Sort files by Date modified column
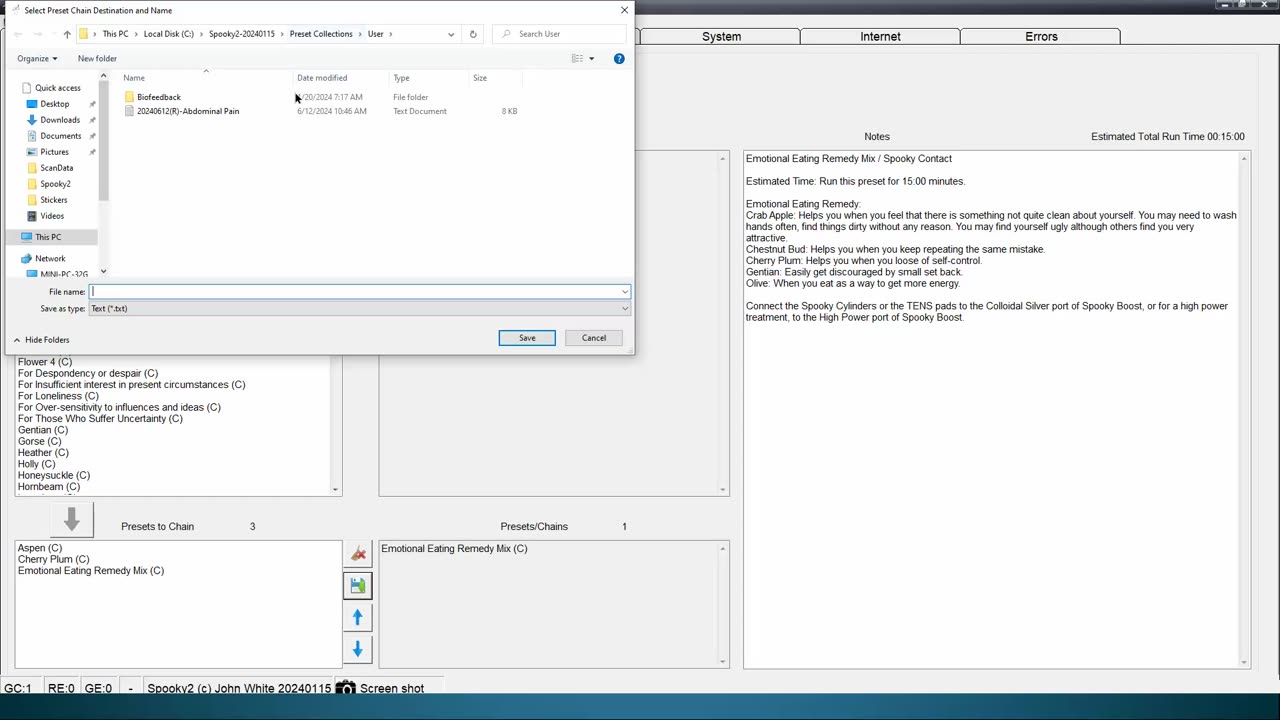1280x720 pixels. pyautogui.click(x=322, y=78)
